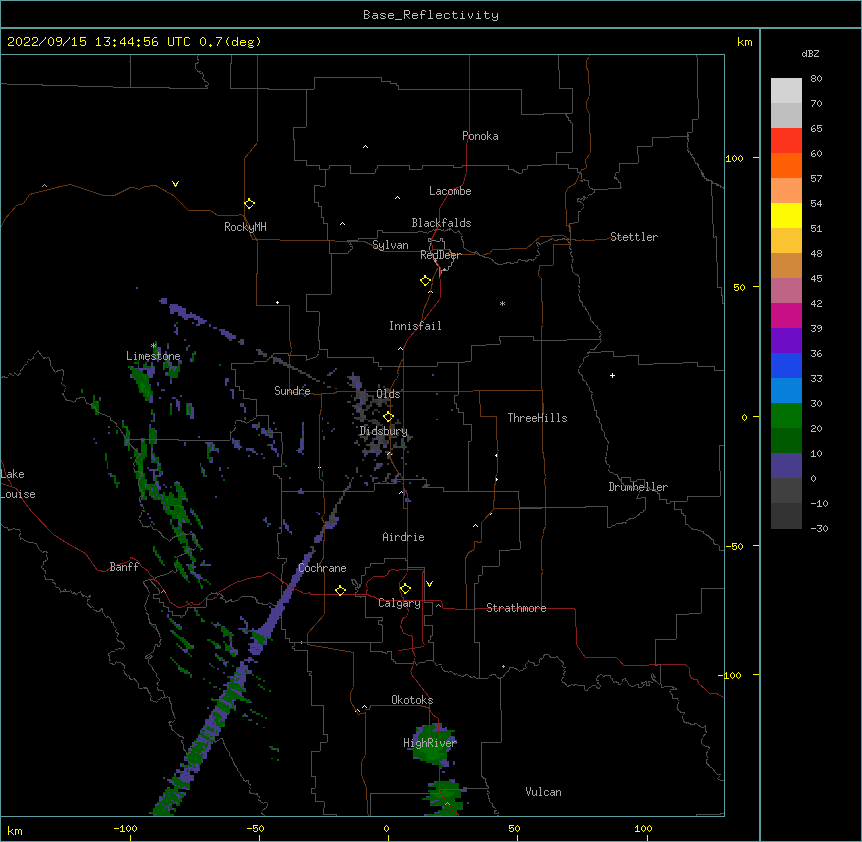Screen dimensions: 862x842
Task: Select the yellow 51-54 dBZ legend swatch
Action: pos(786,215)
